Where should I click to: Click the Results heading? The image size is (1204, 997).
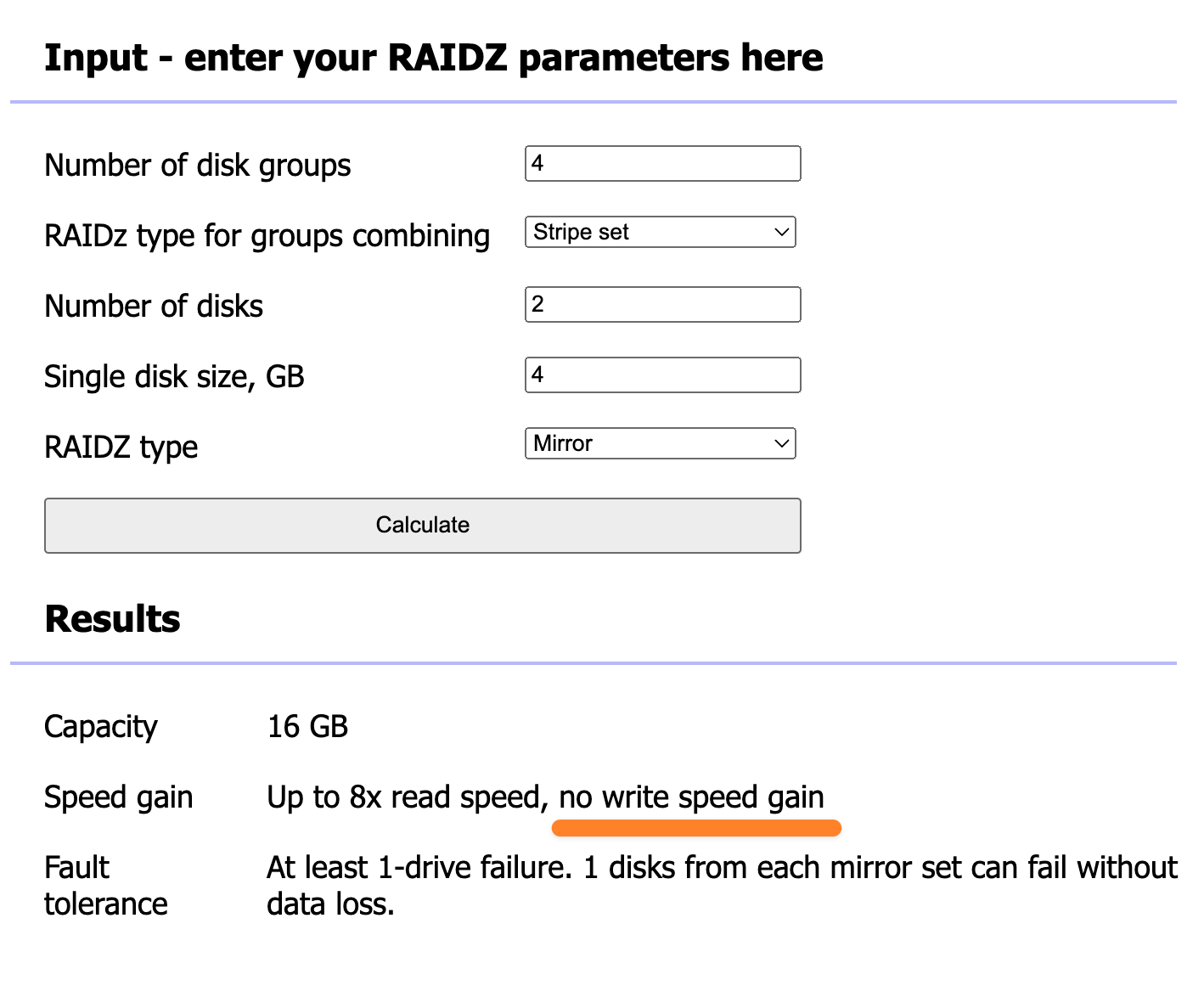(112, 619)
